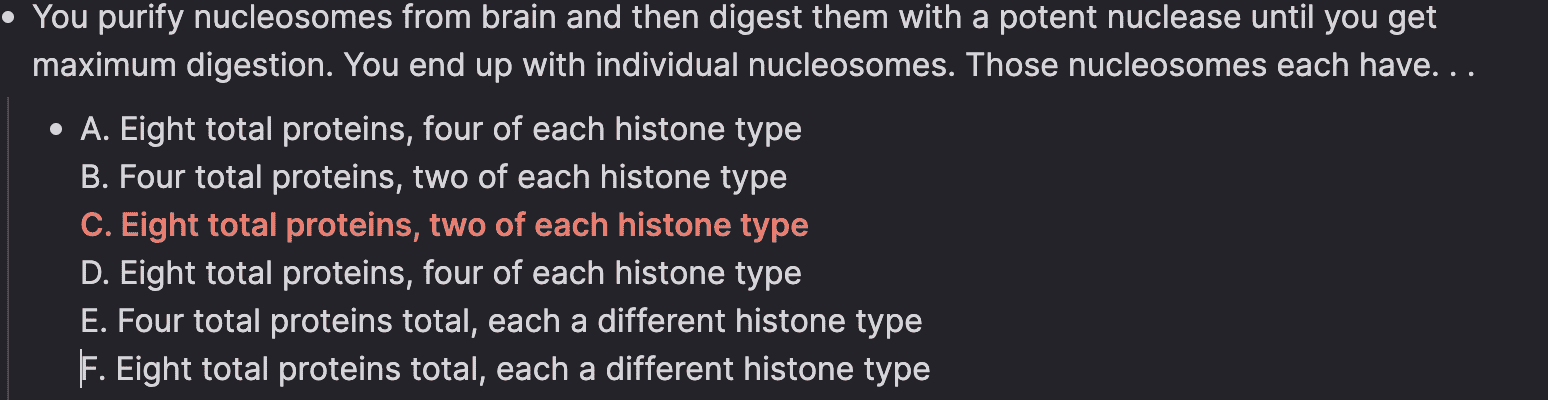
Task: Select option D, Eight total proteins
Action: 441,274
